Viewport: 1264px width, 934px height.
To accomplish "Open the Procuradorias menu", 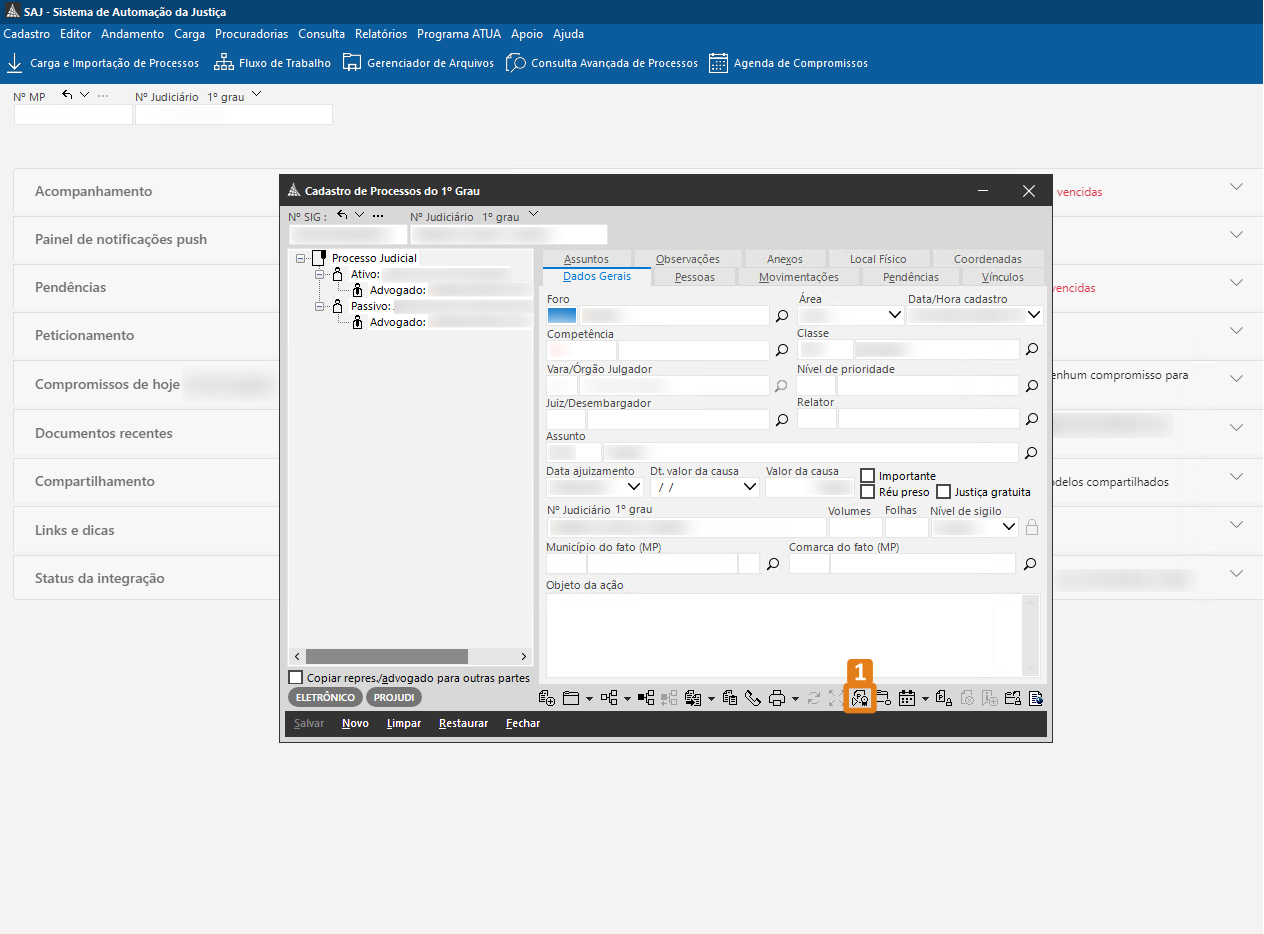I will point(251,34).
